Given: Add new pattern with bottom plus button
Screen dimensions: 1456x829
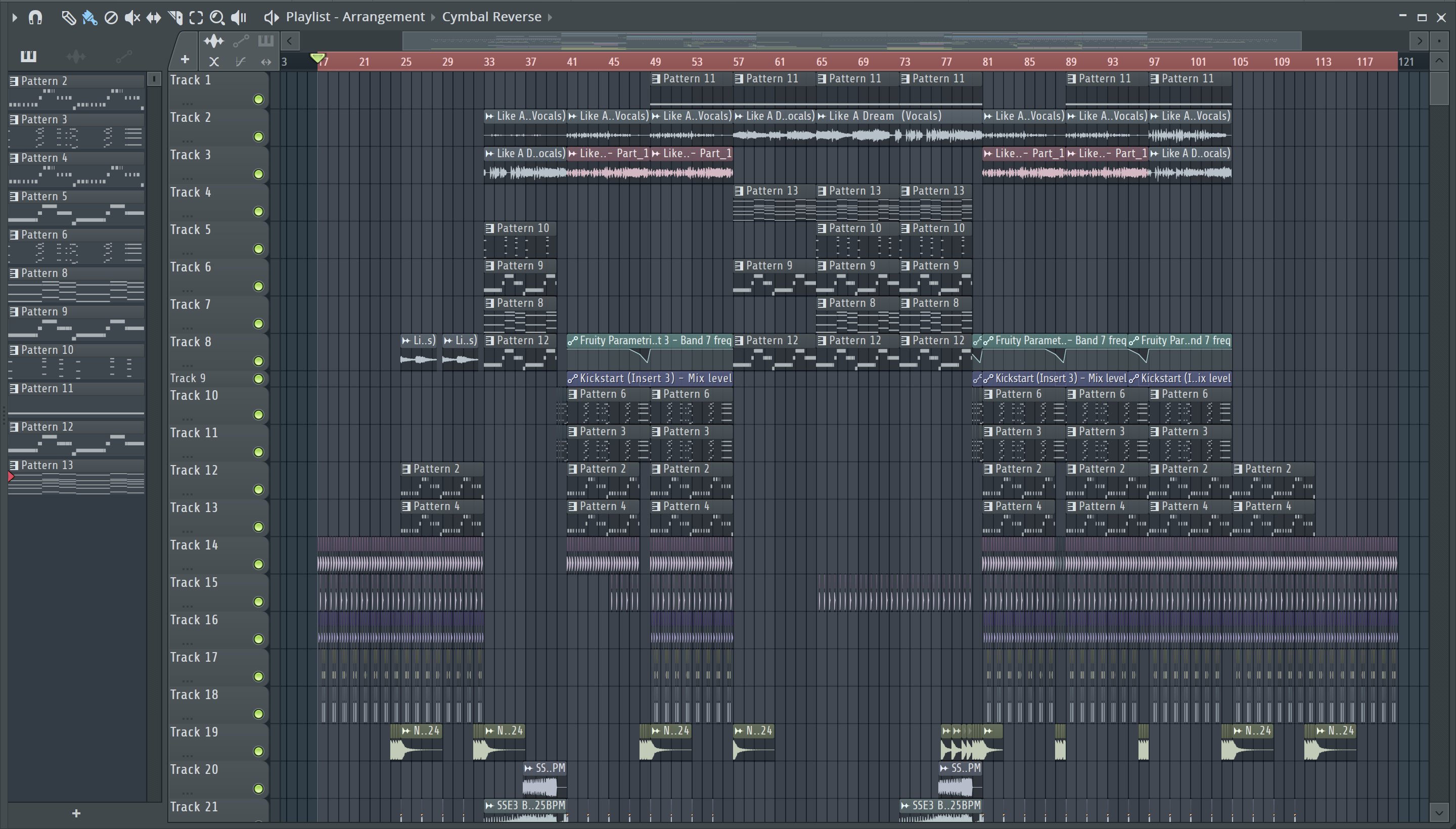Looking at the screenshot, I should tap(76, 813).
